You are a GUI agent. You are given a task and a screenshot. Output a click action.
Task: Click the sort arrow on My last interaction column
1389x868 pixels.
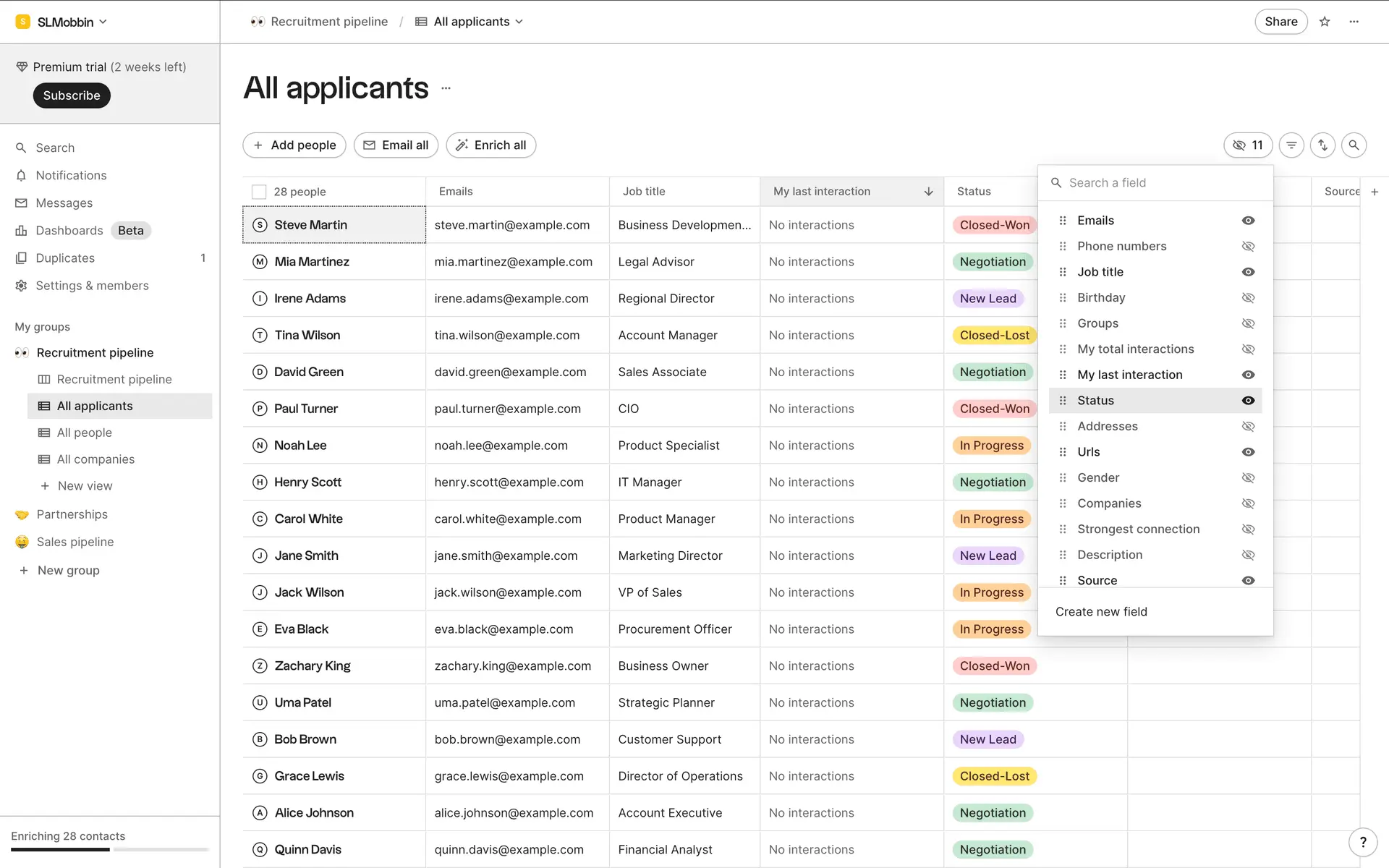pyautogui.click(x=928, y=192)
